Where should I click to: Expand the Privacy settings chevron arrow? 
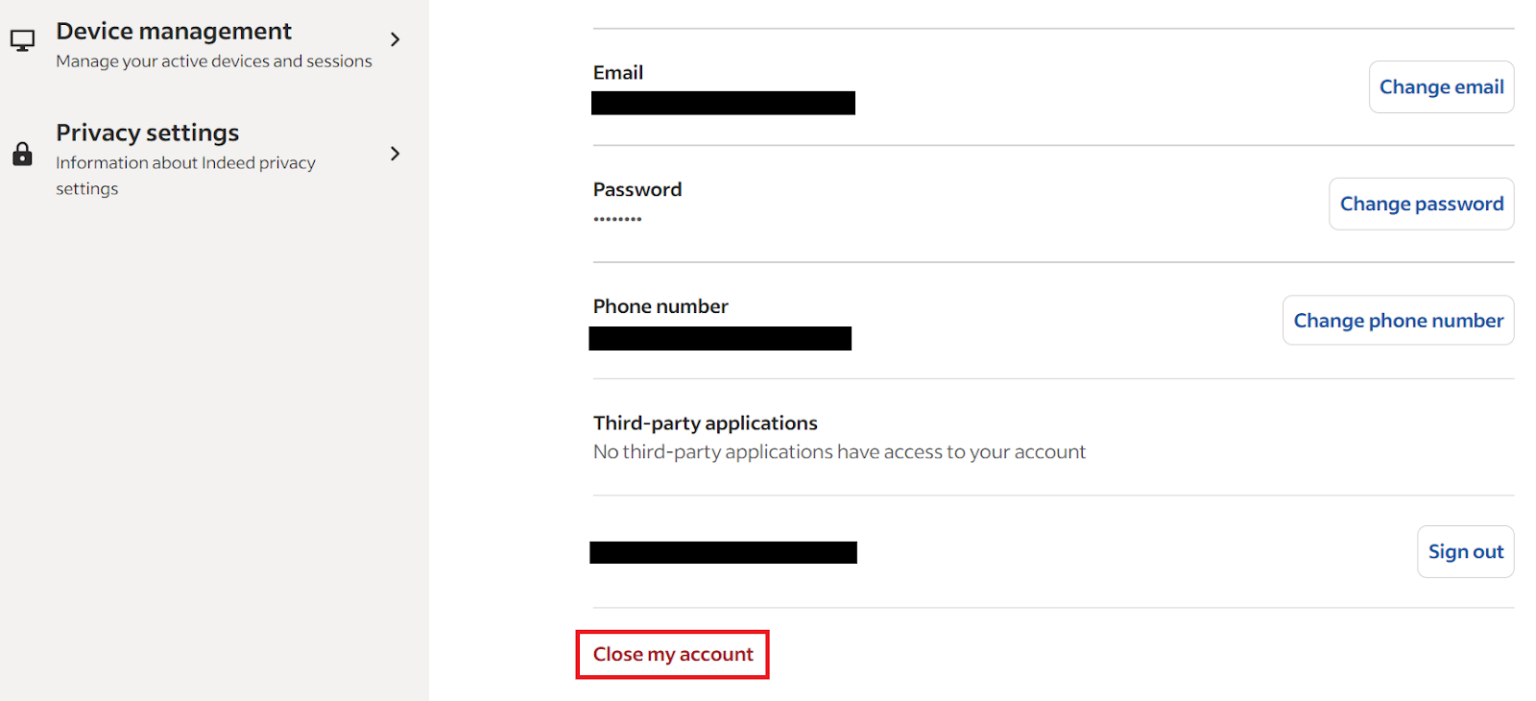(394, 154)
